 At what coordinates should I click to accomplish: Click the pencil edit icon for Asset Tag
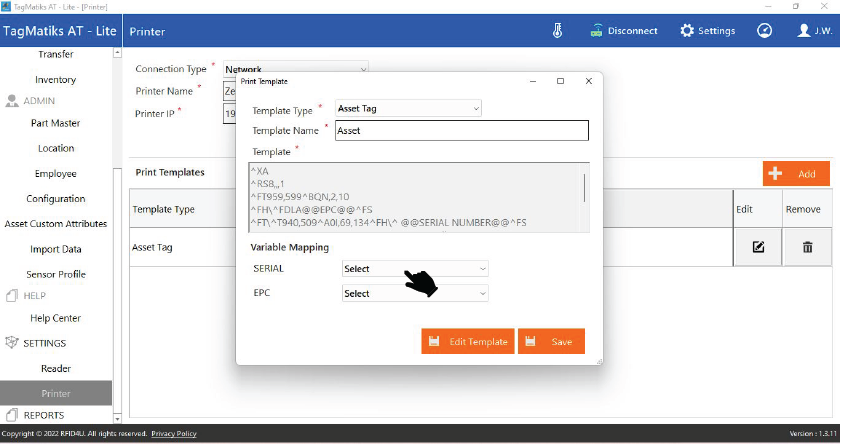[758, 247]
